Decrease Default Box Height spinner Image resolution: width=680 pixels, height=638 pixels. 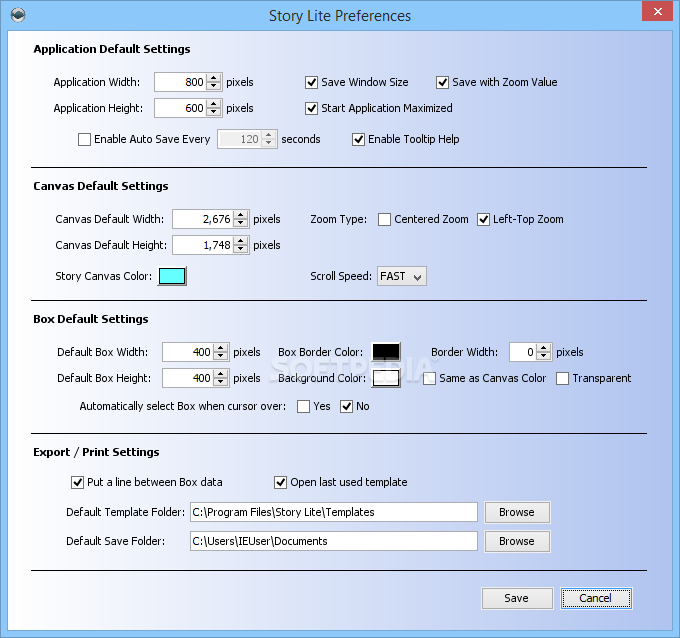coord(220,382)
